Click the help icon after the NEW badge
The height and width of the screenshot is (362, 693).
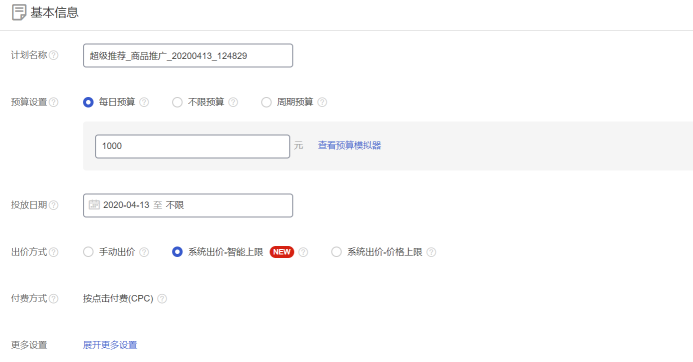tap(303, 252)
